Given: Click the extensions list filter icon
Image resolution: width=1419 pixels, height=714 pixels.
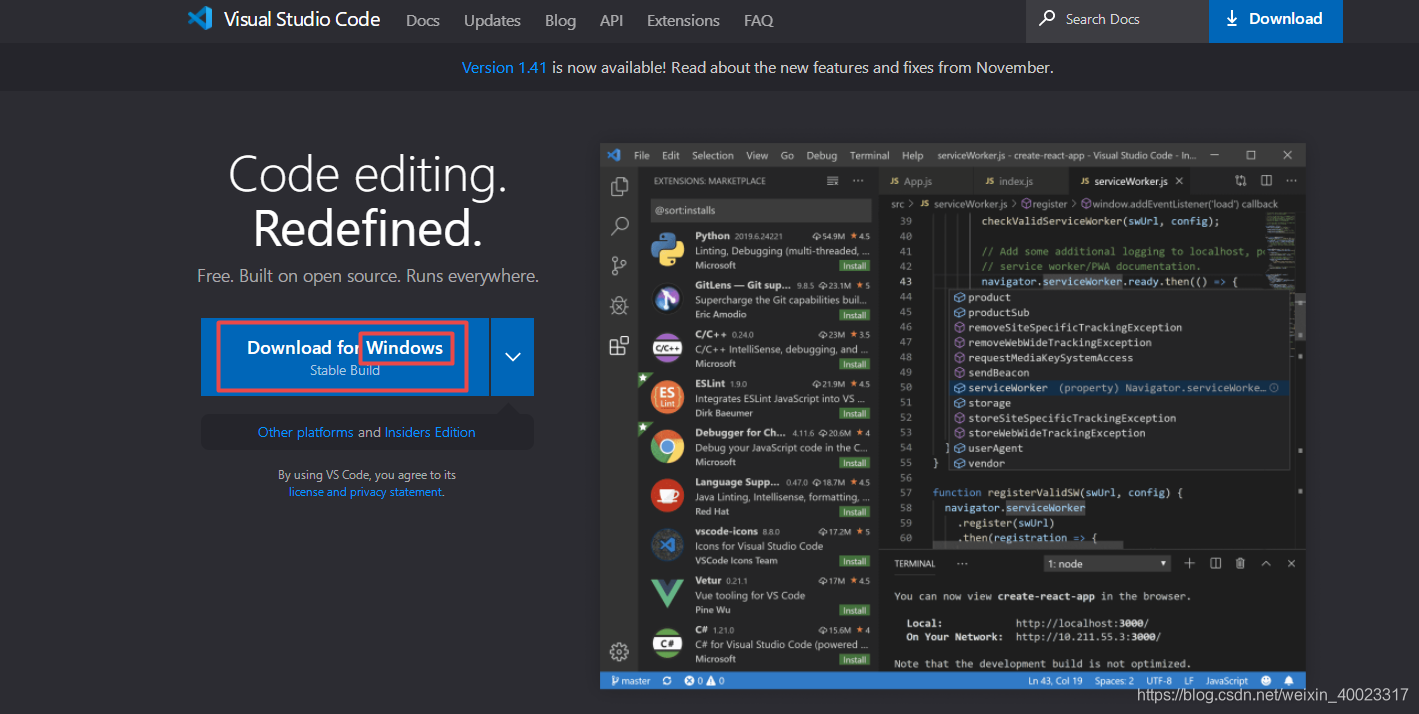Looking at the screenshot, I should (x=832, y=181).
